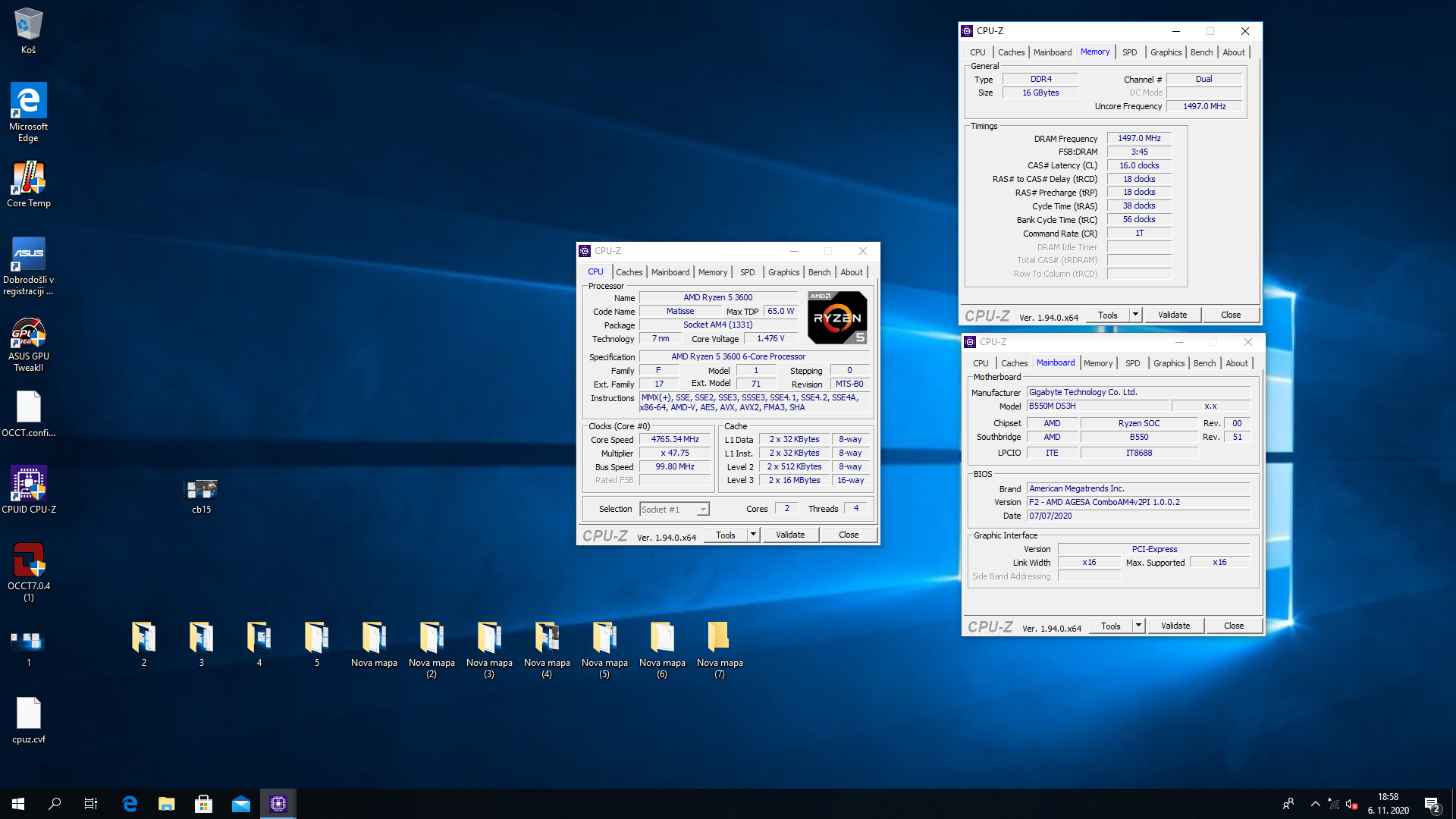
Task: Open Mail app from the taskbar
Action: click(x=240, y=804)
